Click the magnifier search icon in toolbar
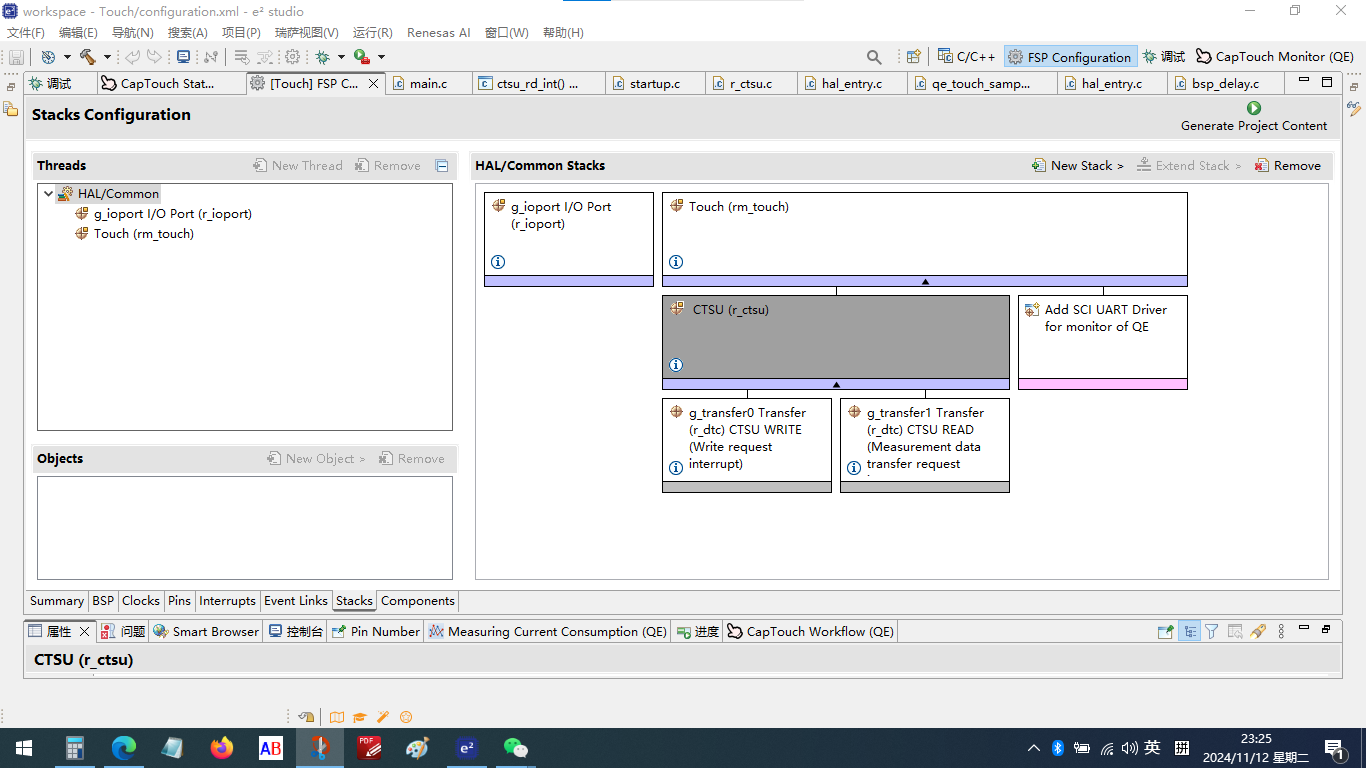This screenshot has width=1366, height=768. point(874,57)
